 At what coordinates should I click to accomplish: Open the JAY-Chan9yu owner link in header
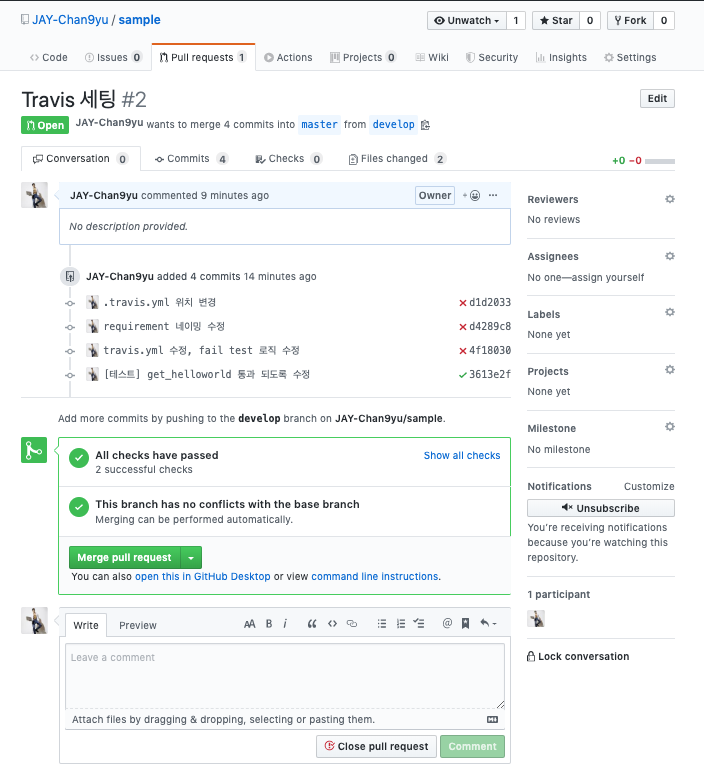(x=70, y=20)
